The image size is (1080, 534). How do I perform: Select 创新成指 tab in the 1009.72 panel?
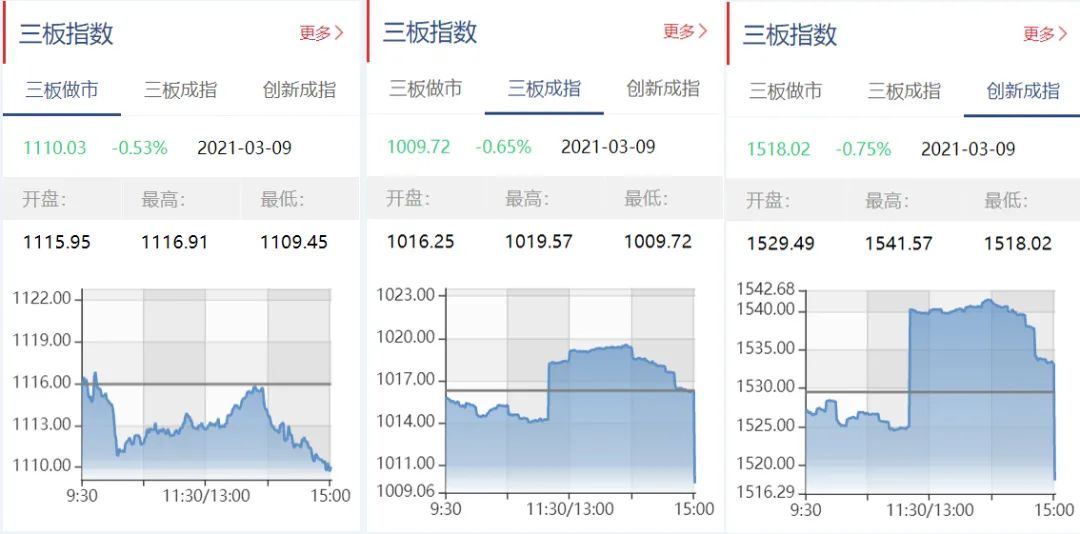(663, 89)
